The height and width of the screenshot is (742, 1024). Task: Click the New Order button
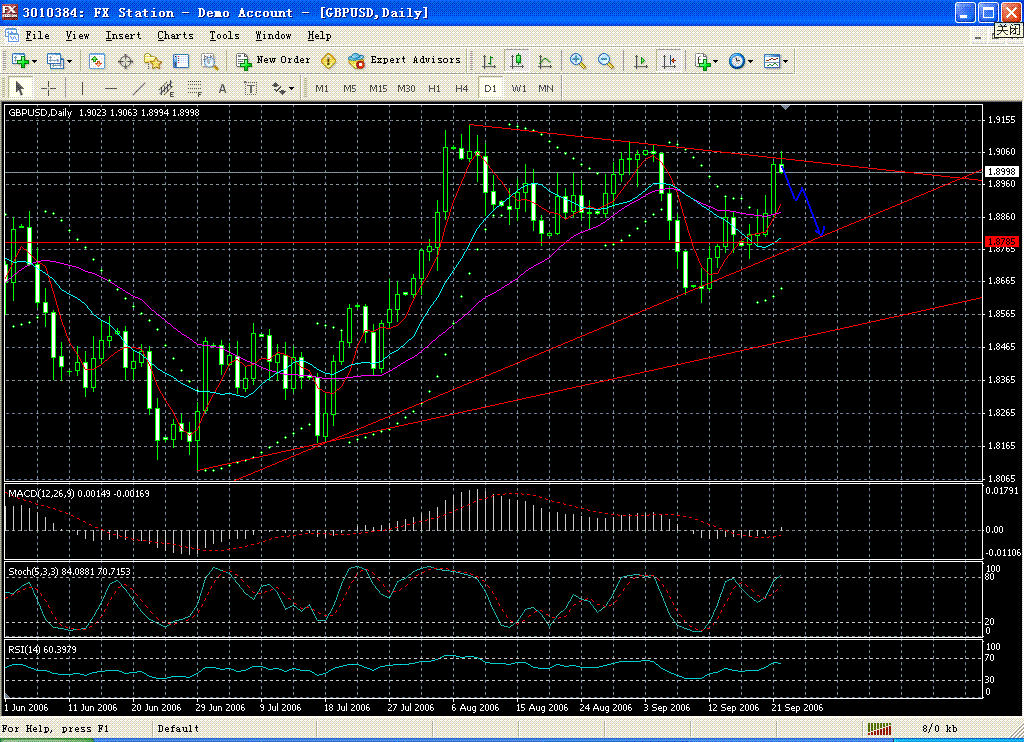click(273, 60)
